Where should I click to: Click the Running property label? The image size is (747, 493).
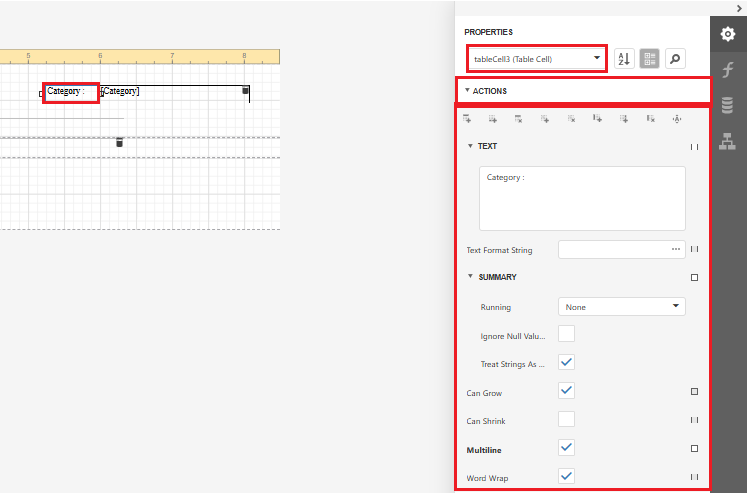point(495,307)
